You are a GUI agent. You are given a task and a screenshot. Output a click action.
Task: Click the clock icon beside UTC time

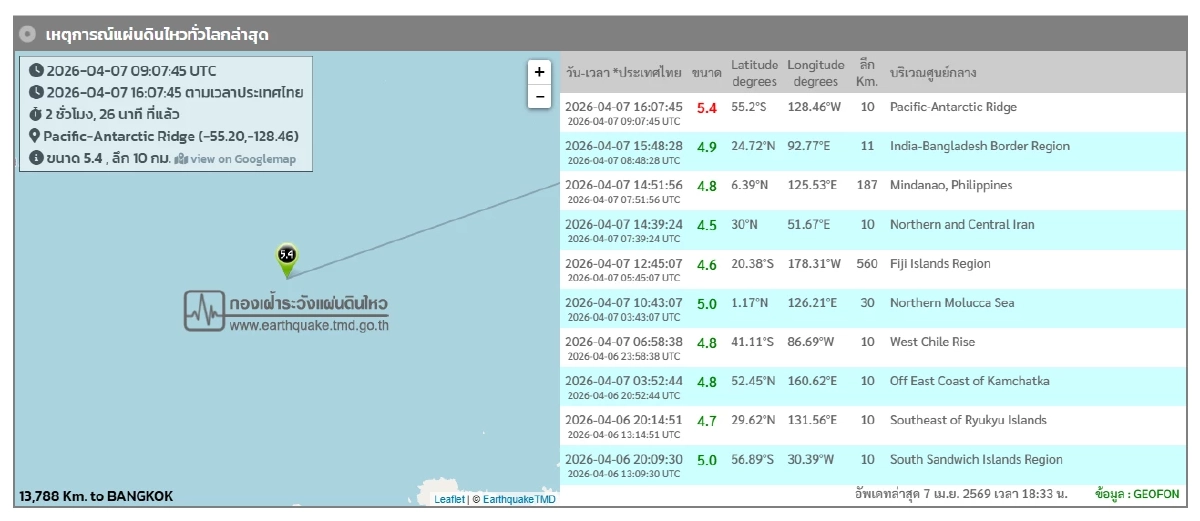[x=36, y=71]
